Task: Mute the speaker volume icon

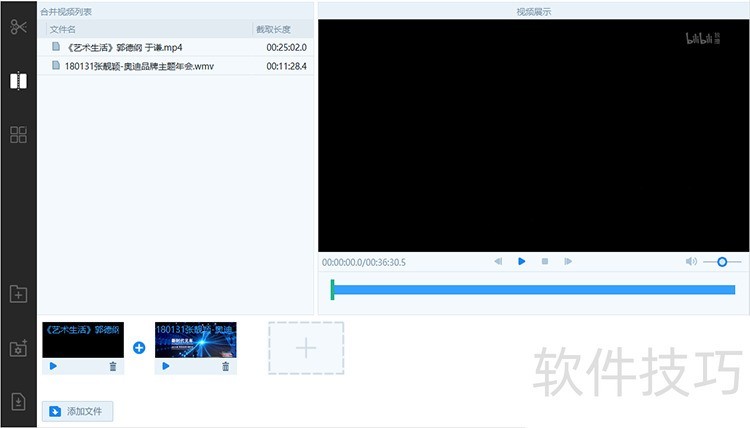Action: click(x=691, y=262)
